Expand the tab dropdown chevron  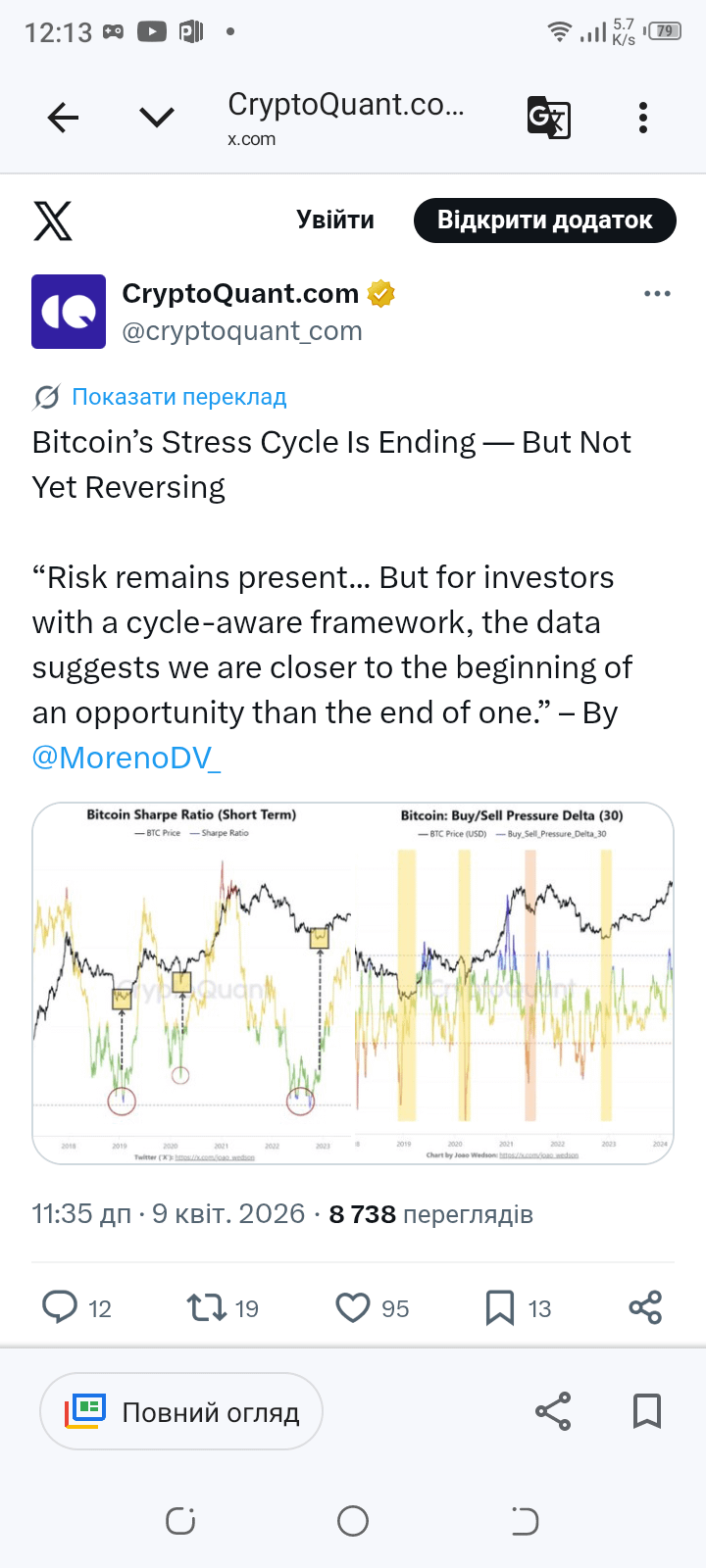pyautogui.click(x=157, y=119)
